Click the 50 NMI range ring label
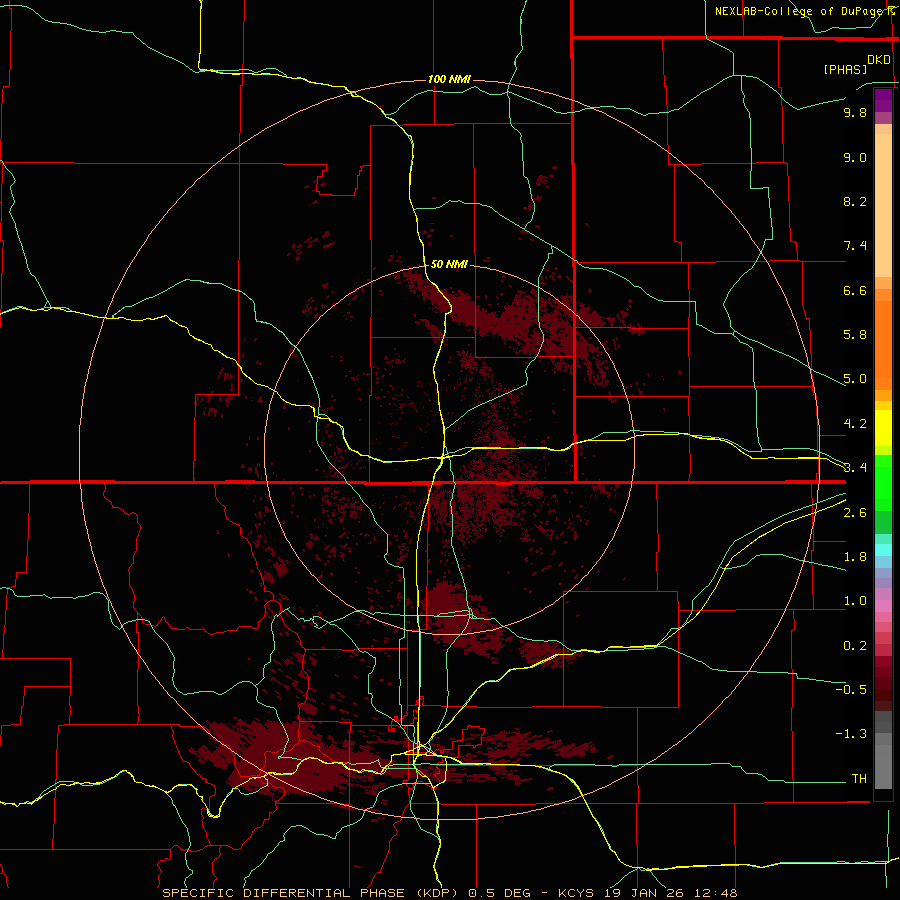900x900 pixels. [x=449, y=265]
